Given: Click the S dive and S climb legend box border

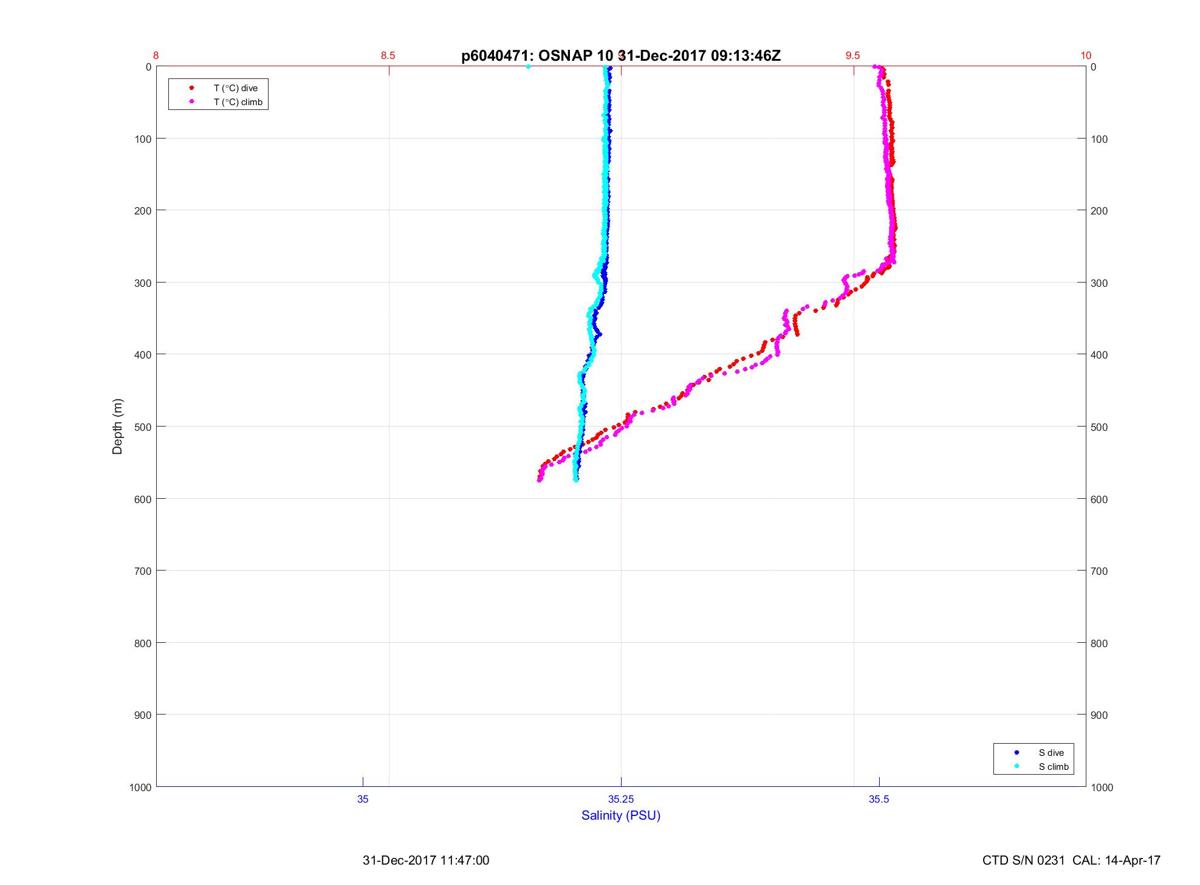Looking at the screenshot, I should (1035, 759).
